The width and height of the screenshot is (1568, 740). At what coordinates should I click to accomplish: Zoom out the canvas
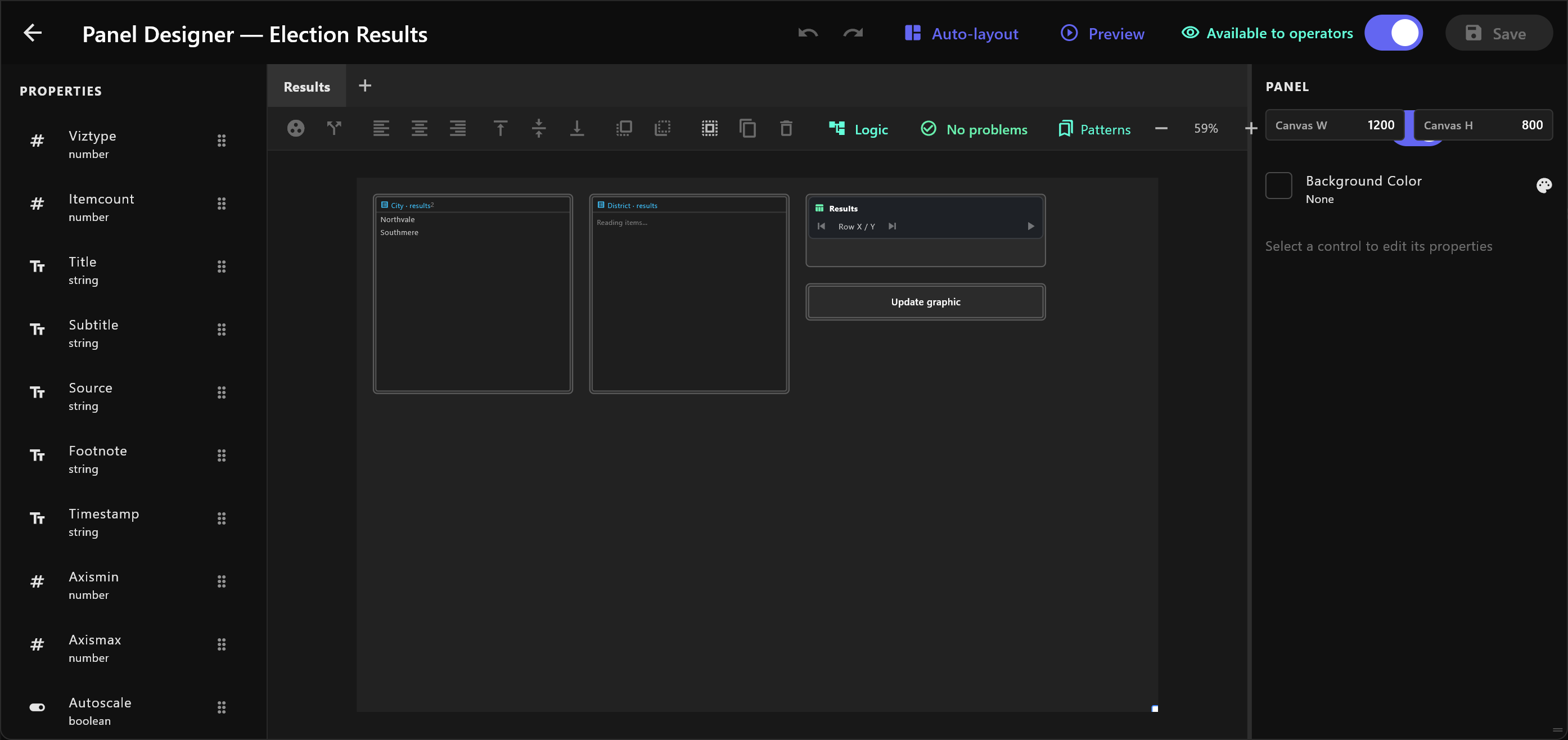click(1161, 128)
